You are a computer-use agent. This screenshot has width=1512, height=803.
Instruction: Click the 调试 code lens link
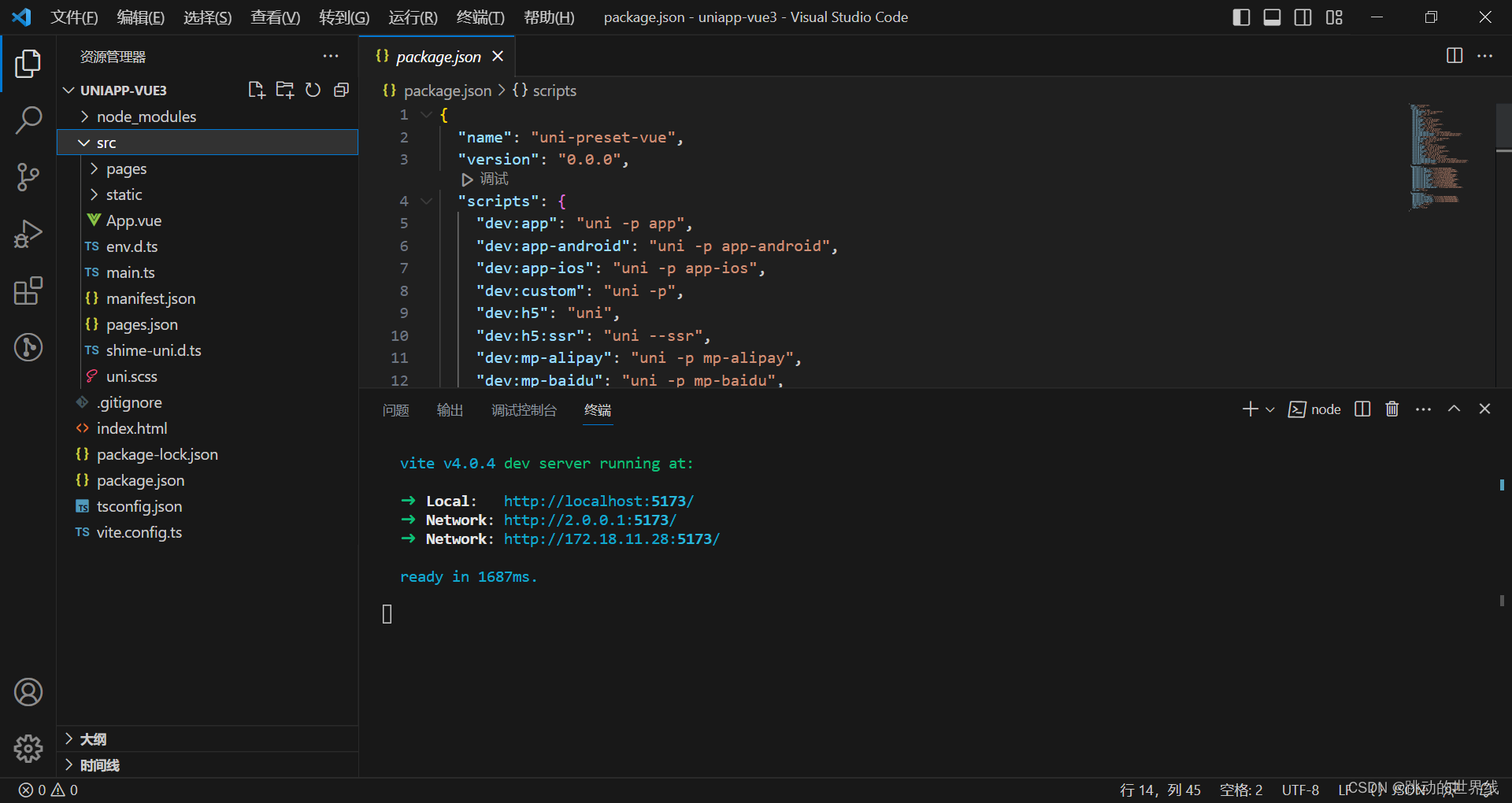click(494, 179)
